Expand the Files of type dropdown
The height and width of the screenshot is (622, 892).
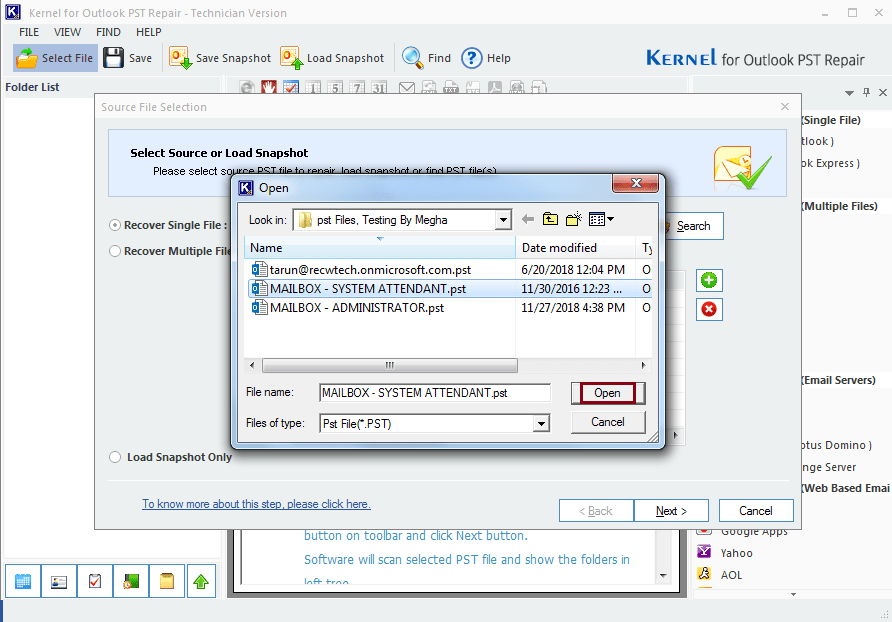tap(542, 423)
